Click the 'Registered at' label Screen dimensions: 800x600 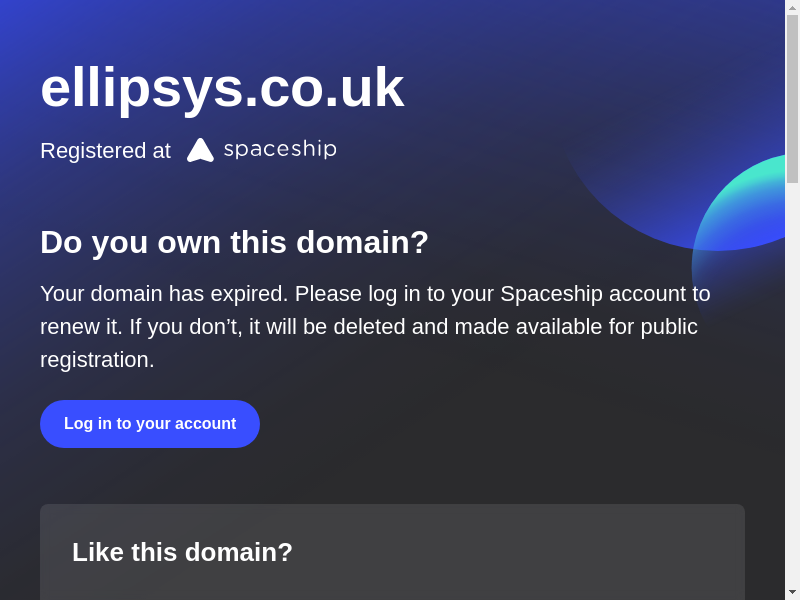click(105, 151)
